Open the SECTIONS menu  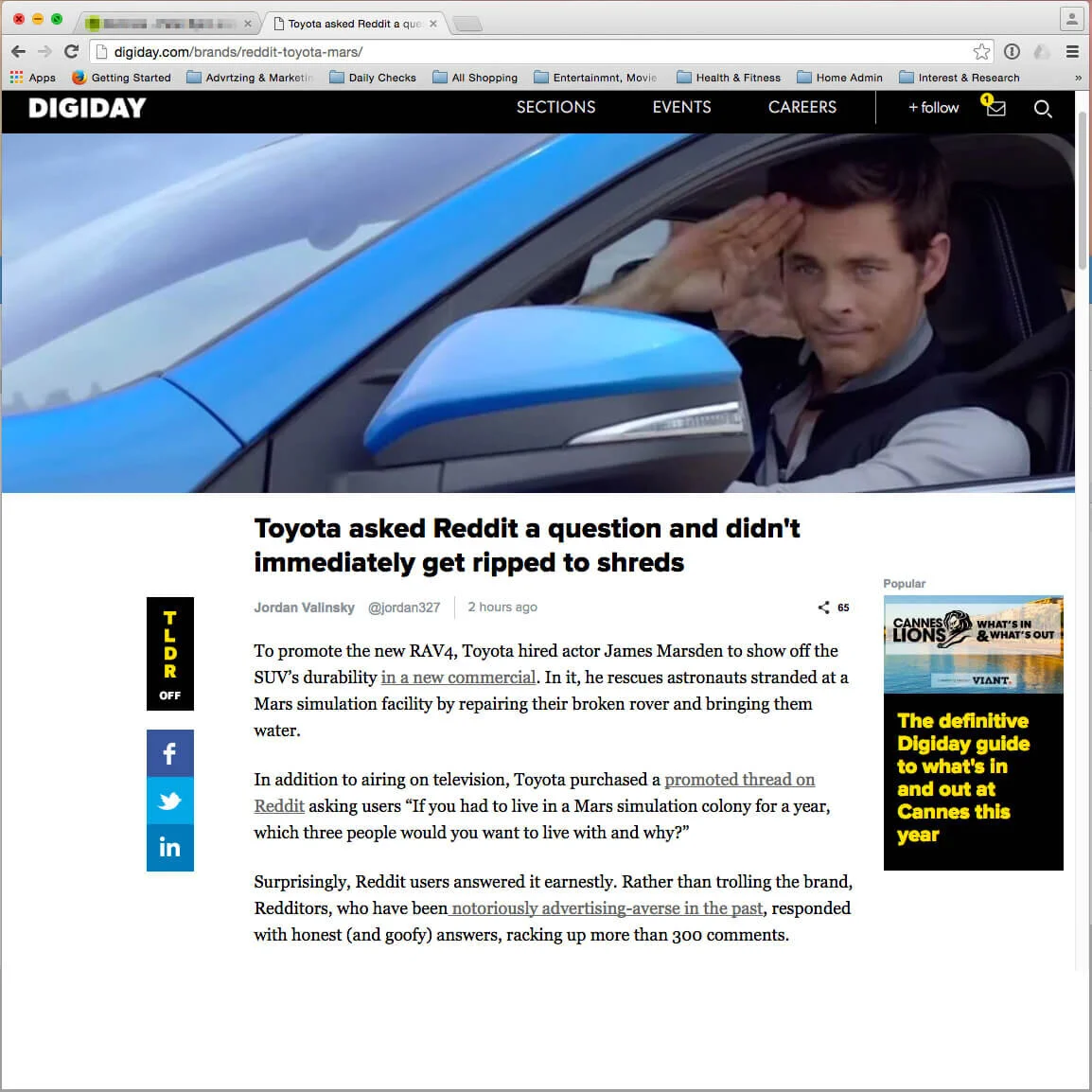click(555, 107)
